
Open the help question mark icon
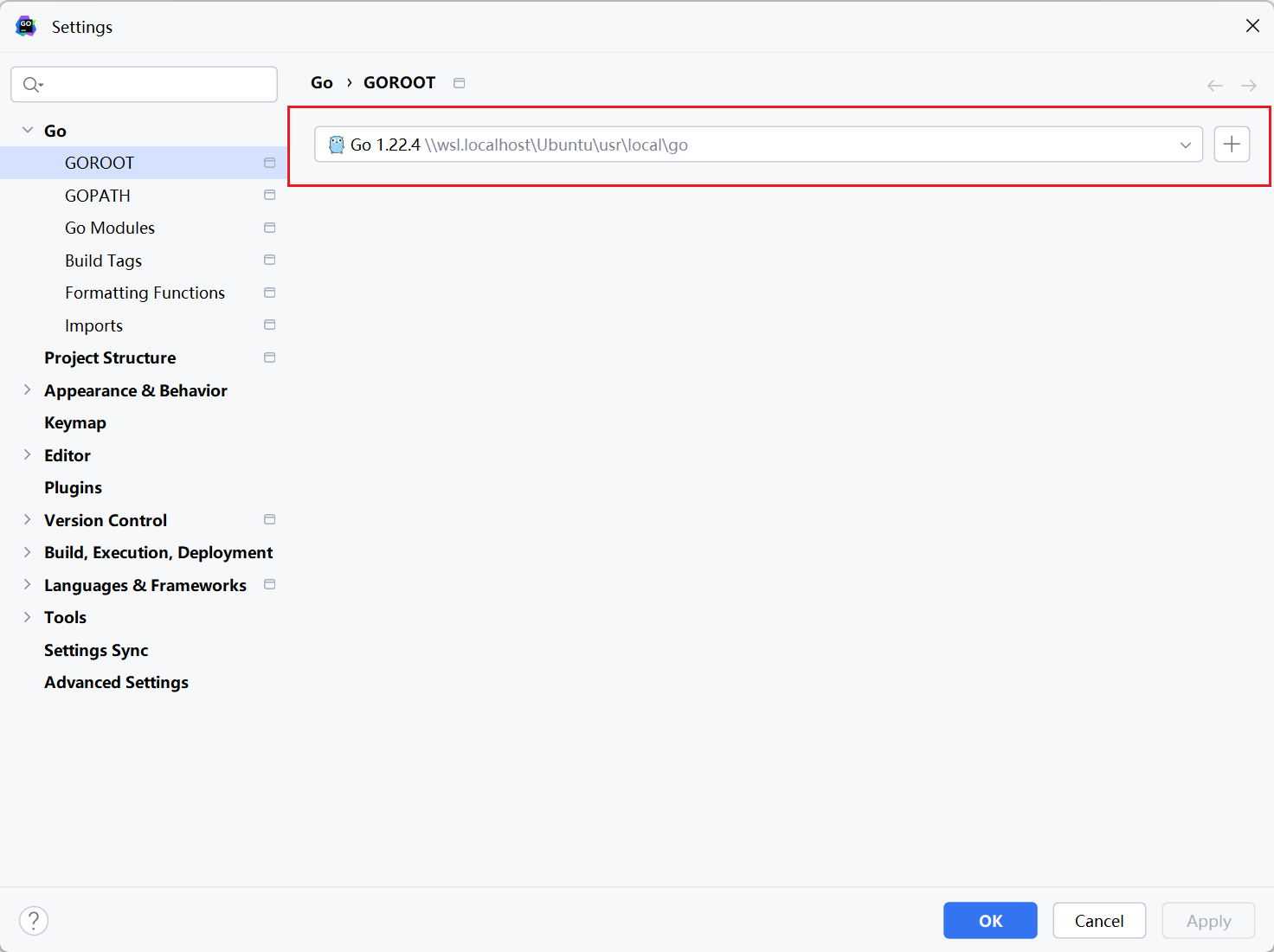(x=34, y=920)
